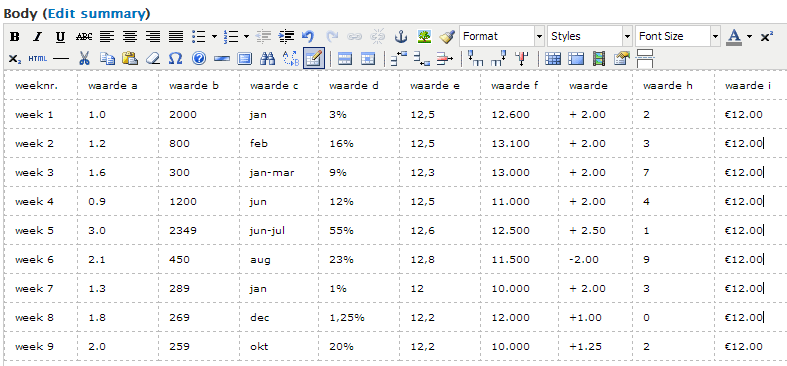This screenshot has width=787, height=366.
Task: Insert an image with tree icon
Action: (x=424, y=37)
